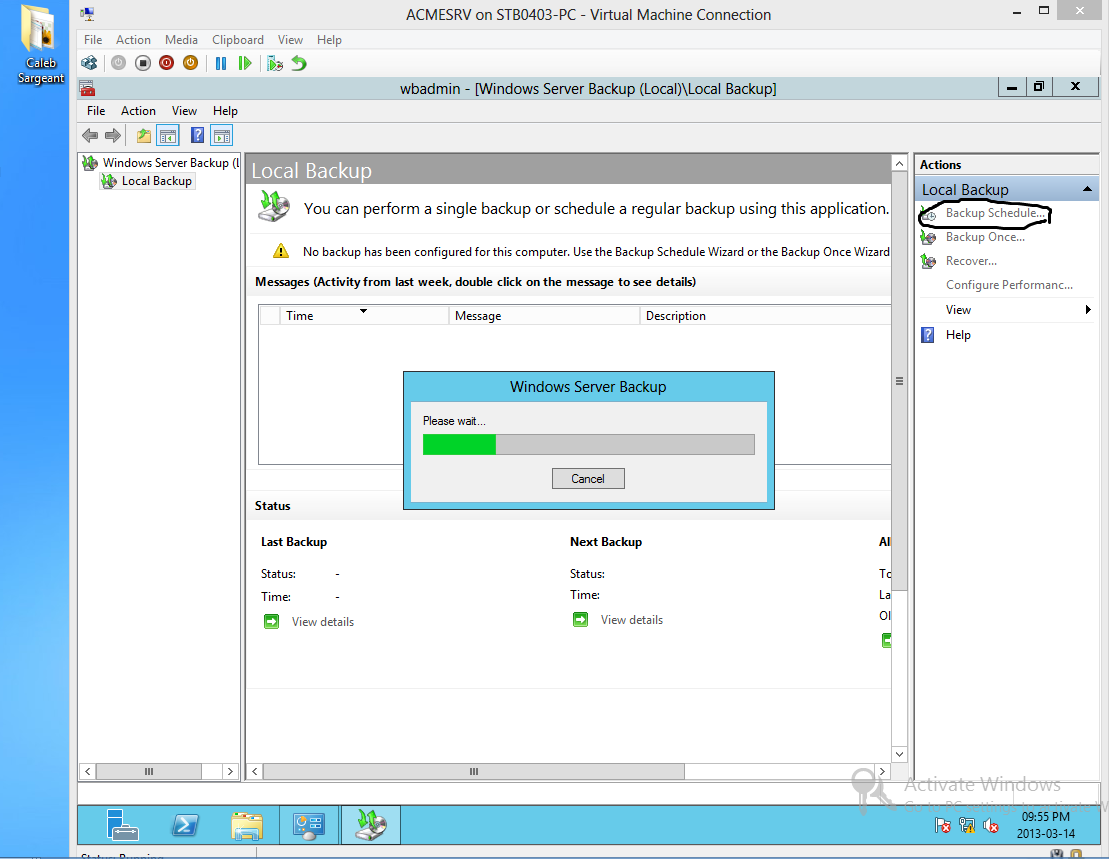This screenshot has width=1109, height=859.
Task: Open Server Manager from the taskbar
Action: 122,824
